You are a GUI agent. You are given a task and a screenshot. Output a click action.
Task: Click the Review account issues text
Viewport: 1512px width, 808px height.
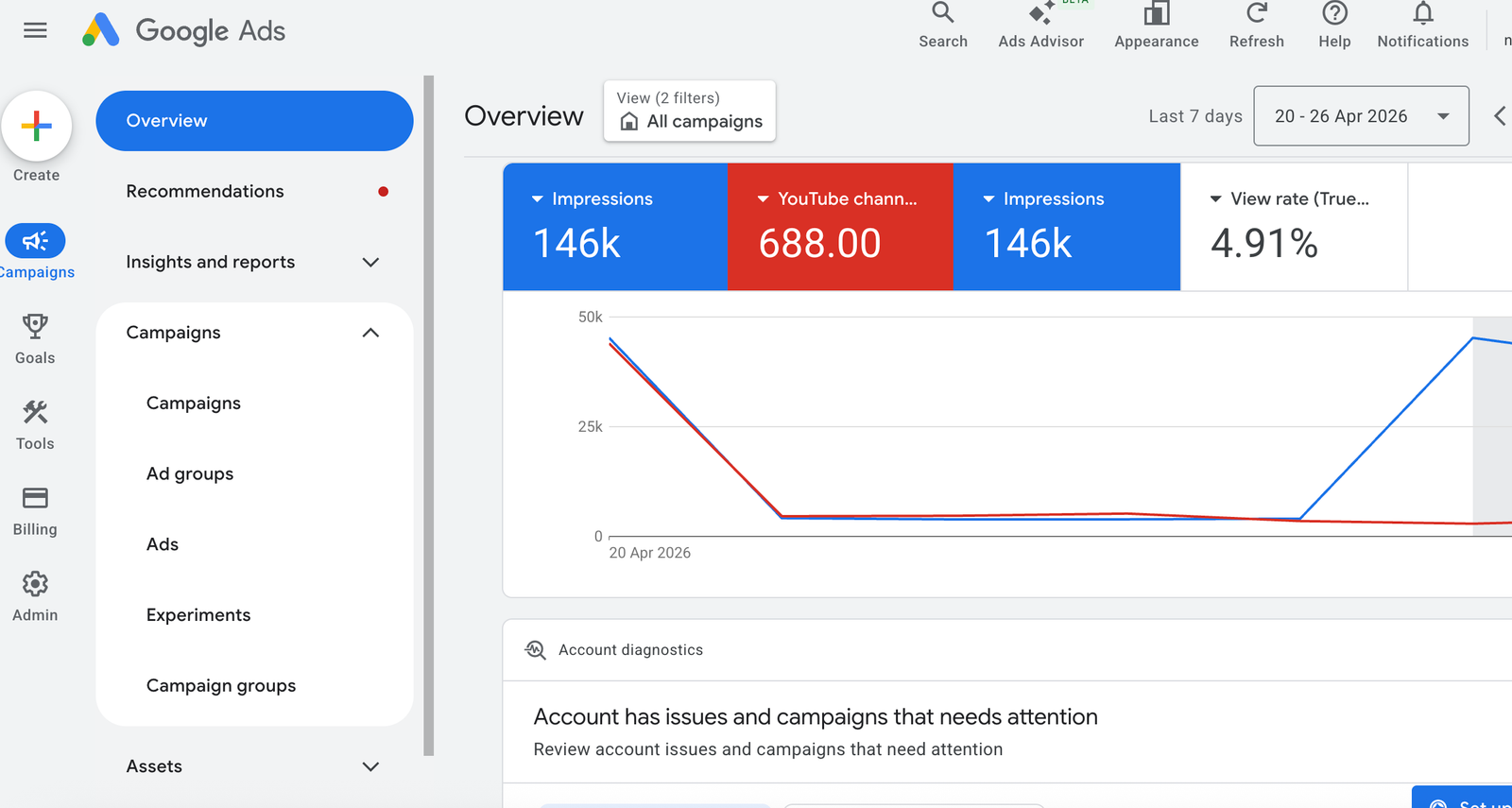(768, 749)
